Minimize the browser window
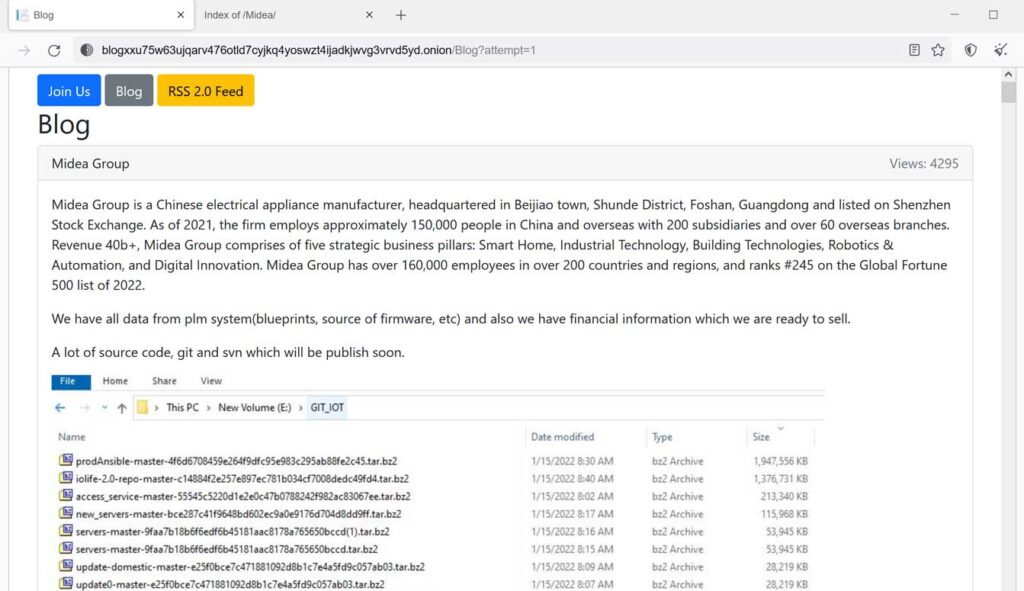This screenshot has height=591, width=1024. pos(954,14)
